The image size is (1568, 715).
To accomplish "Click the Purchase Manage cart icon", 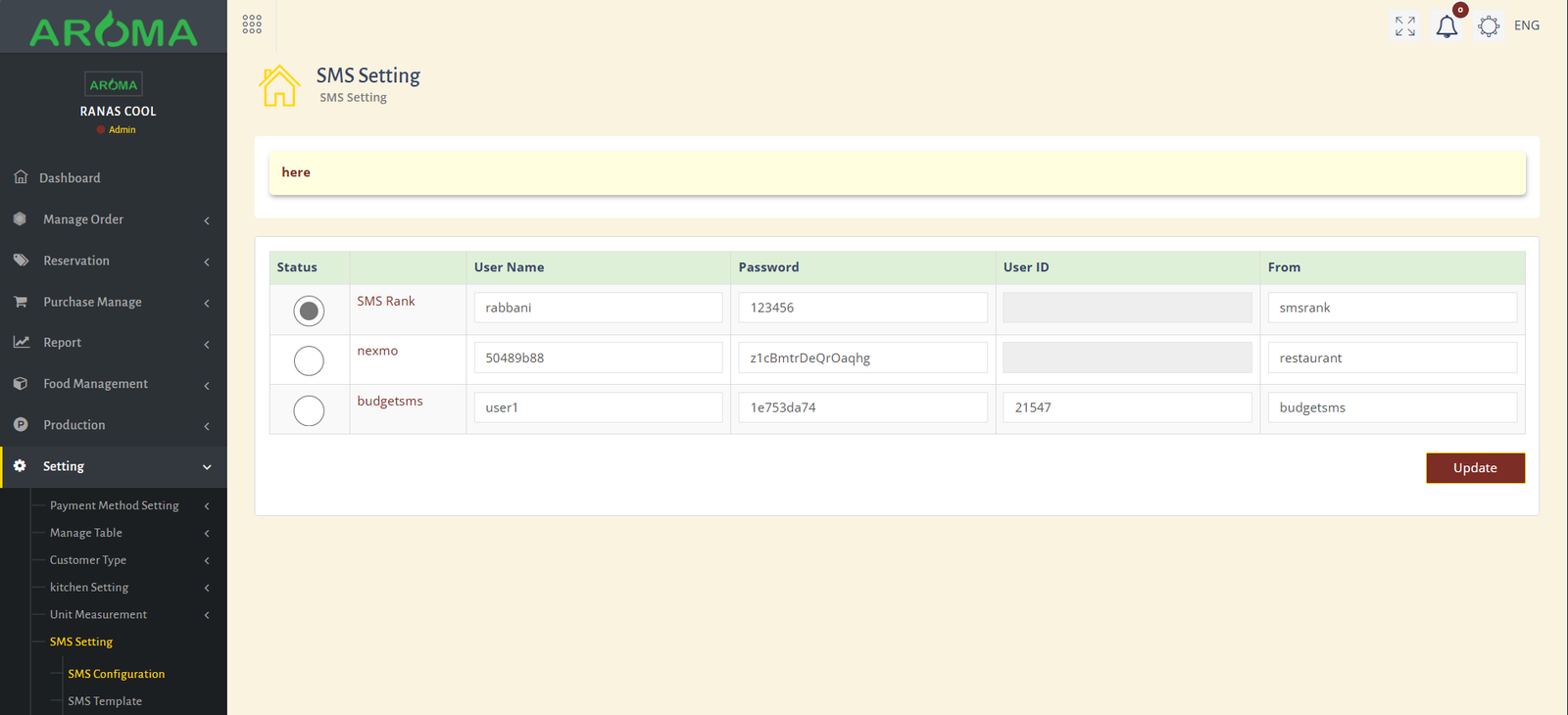I will pyautogui.click(x=21, y=302).
